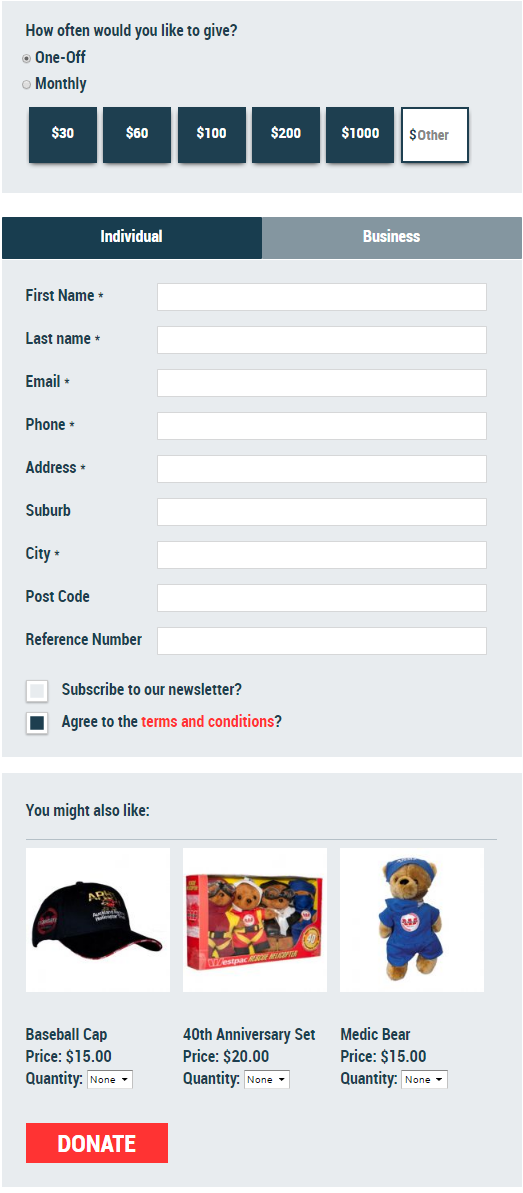The width and height of the screenshot is (523, 1193).
Task: Select the One-Off giving option
Action: [27, 59]
